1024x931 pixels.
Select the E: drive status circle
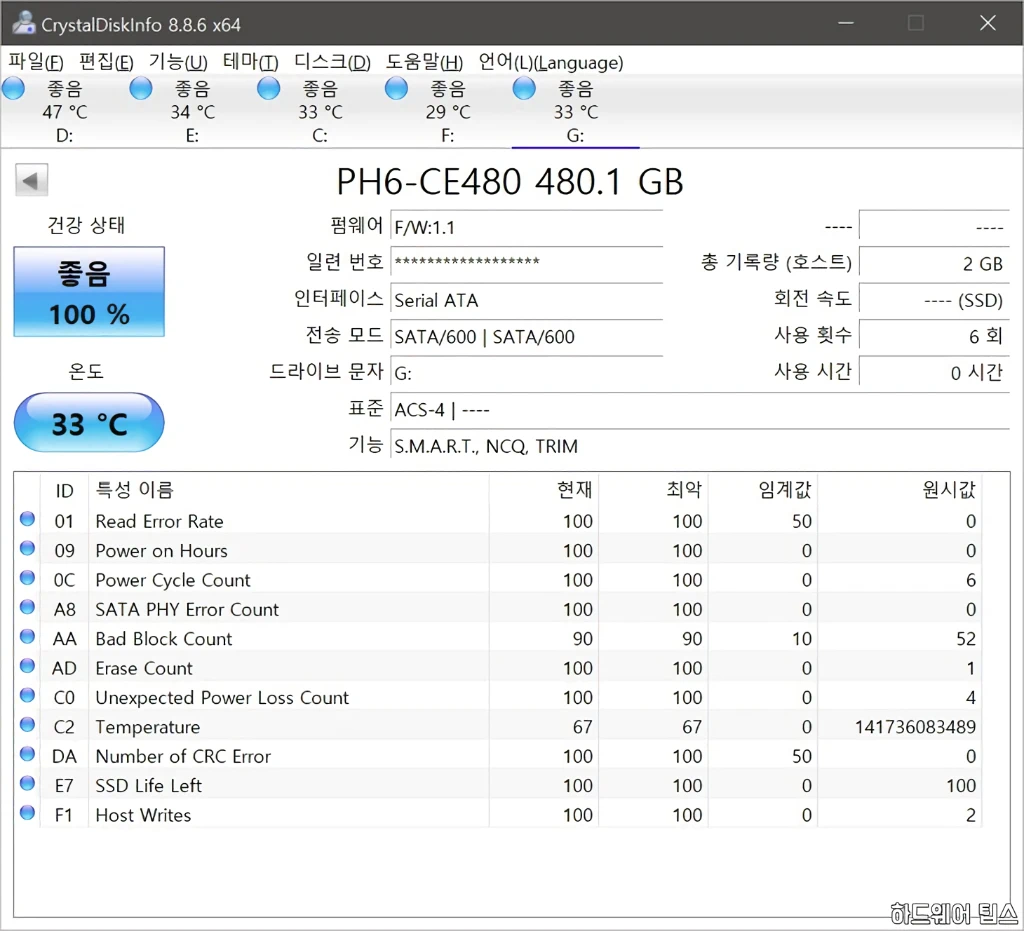pyautogui.click(x=141, y=88)
